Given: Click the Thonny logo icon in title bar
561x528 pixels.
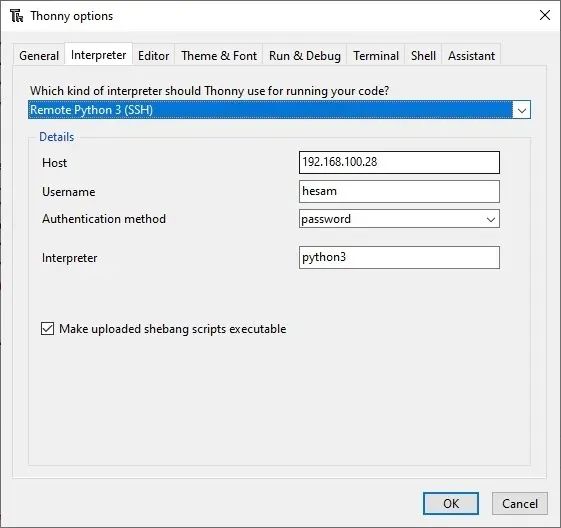Looking at the screenshot, I should click(x=16, y=16).
